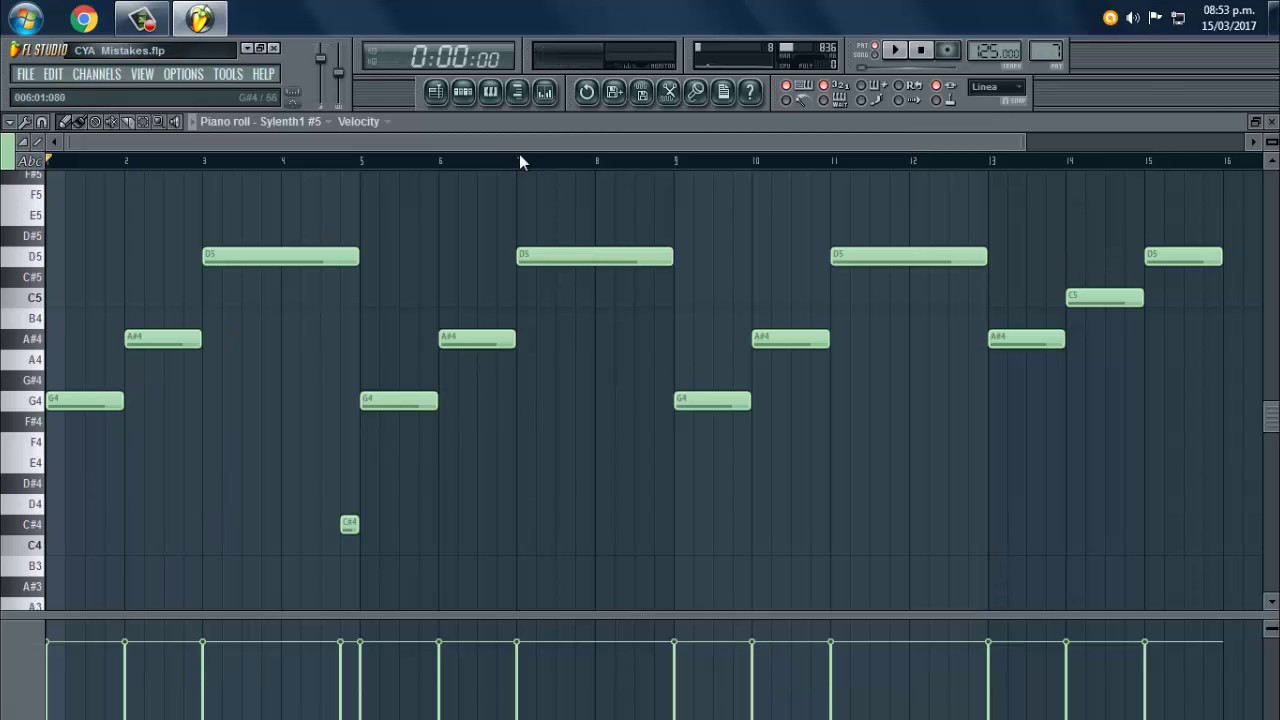Click the question mark help icon
Image resolution: width=1280 pixels, height=720 pixels.
pos(750,92)
